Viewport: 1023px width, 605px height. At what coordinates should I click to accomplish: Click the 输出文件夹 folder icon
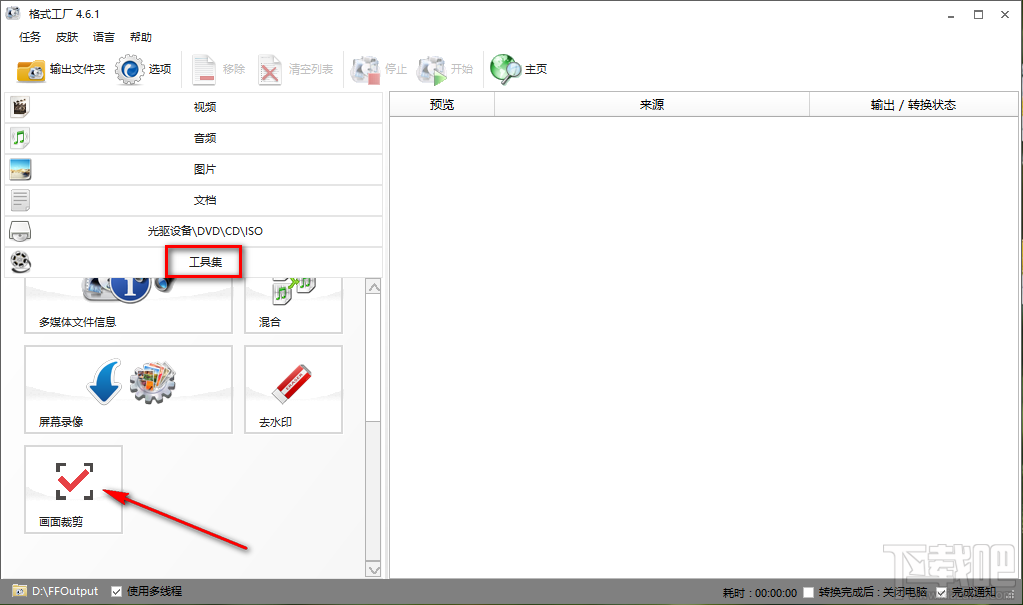(31, 70)
